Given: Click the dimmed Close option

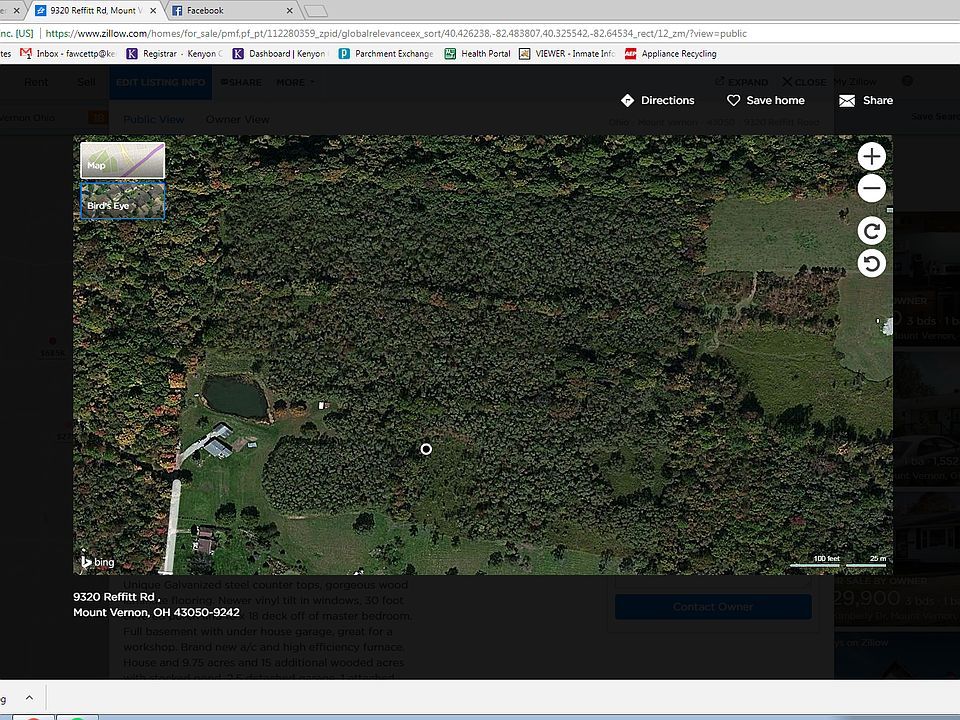Looking at the screenshot, I should click(804, 82).
